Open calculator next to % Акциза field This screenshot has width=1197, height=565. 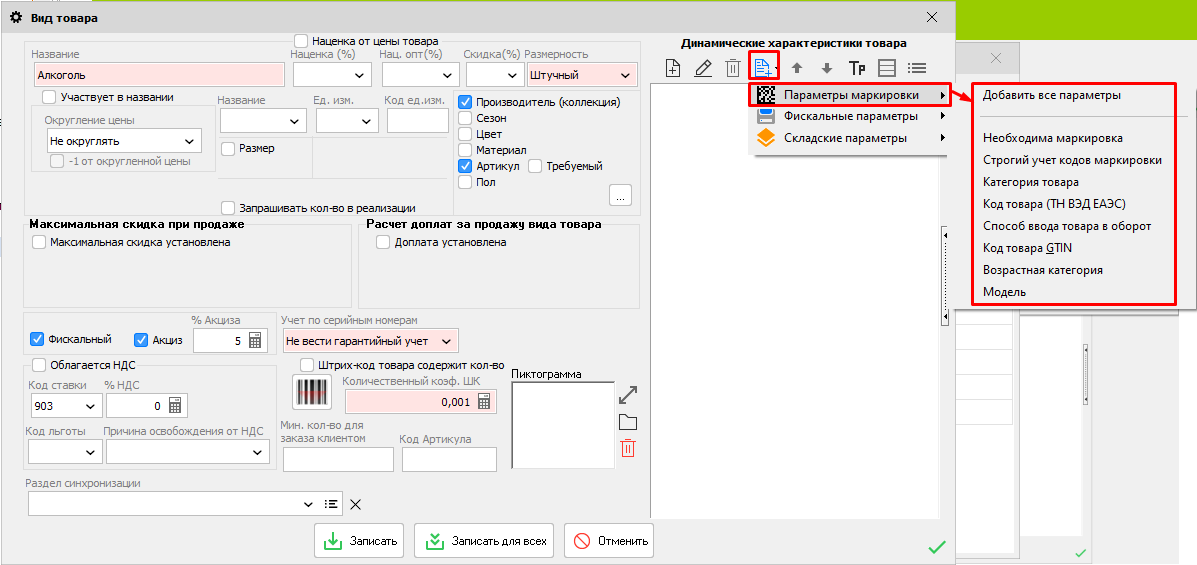pyautogui.click(x=255, y=341)
